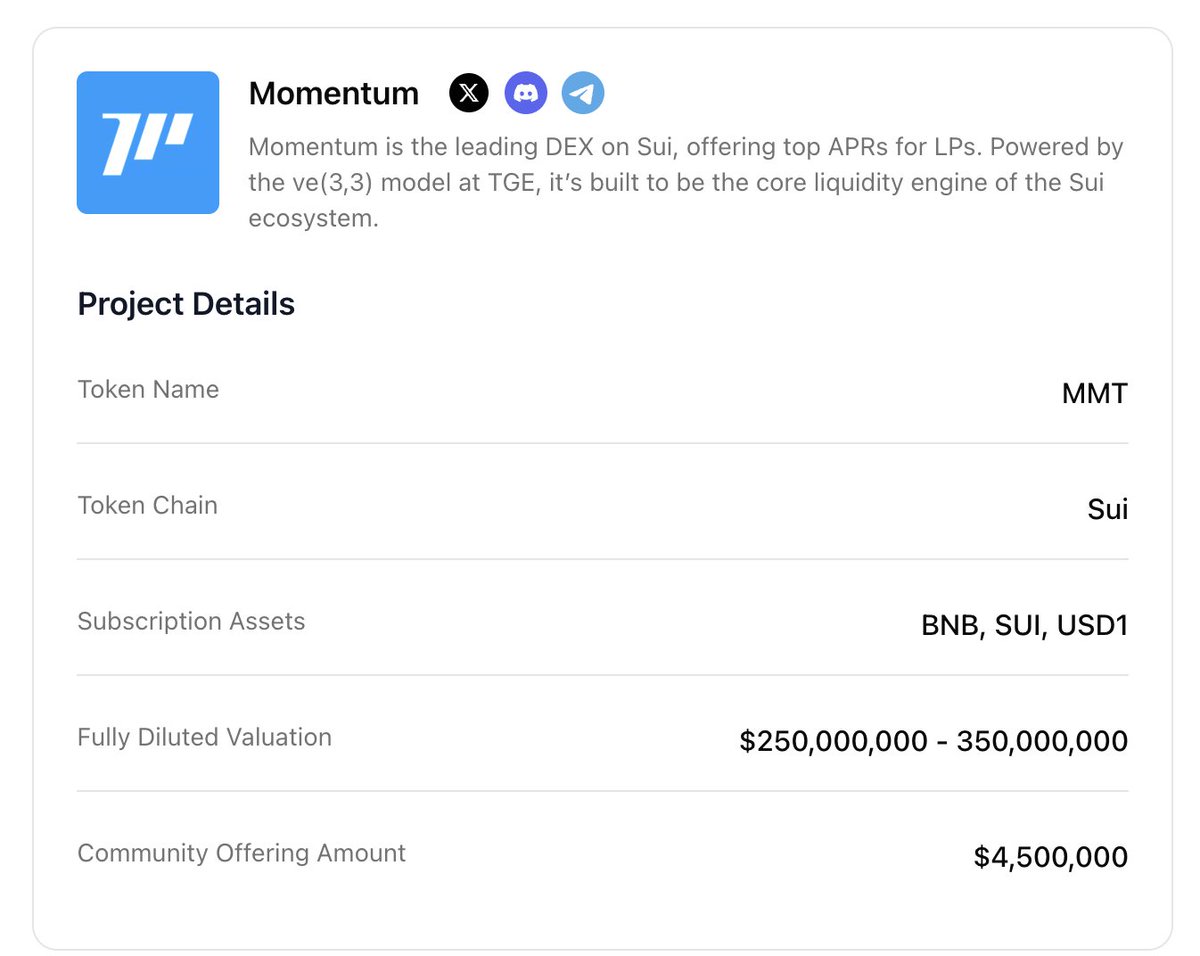Select the 350,000,000 upper valuation figure

(1042, 742)
